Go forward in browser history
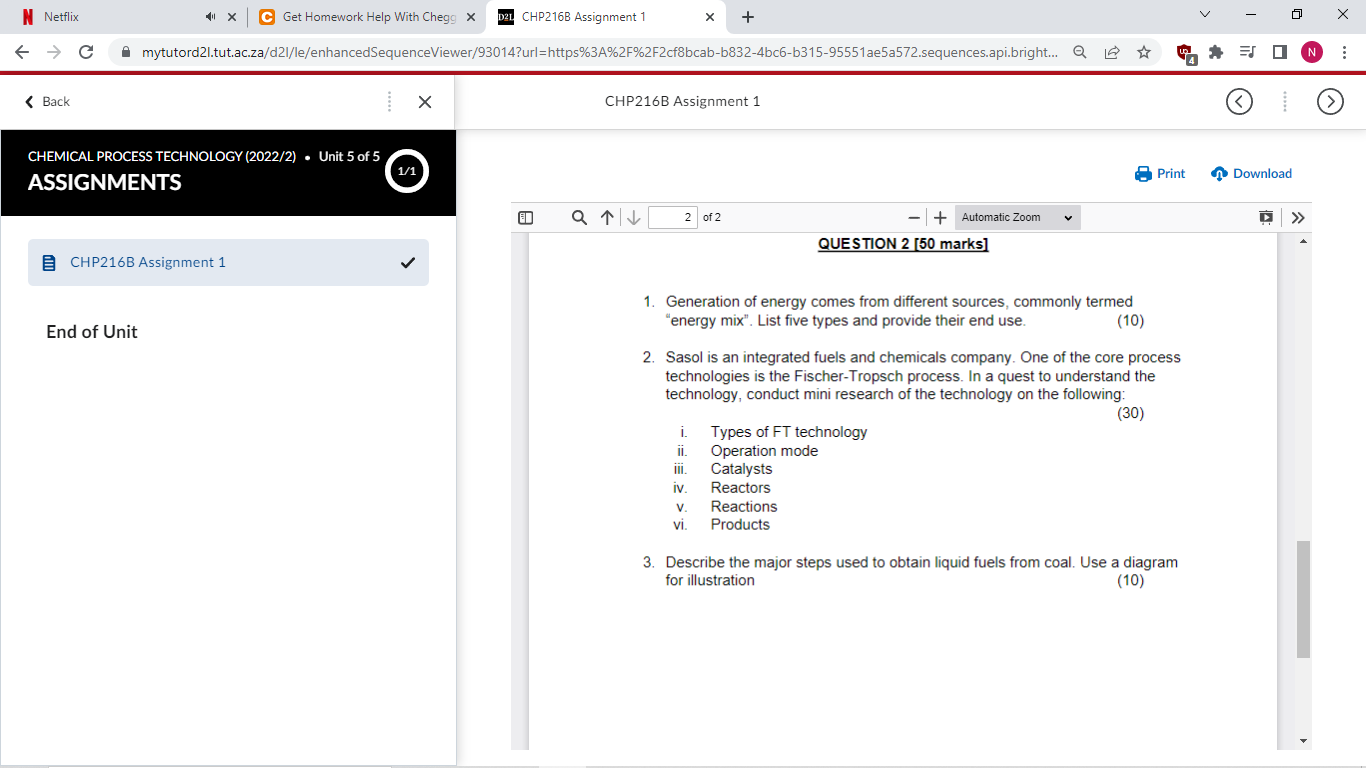Image resolution: width=1366 pixels, height=768 pixels. pos(54,52)
